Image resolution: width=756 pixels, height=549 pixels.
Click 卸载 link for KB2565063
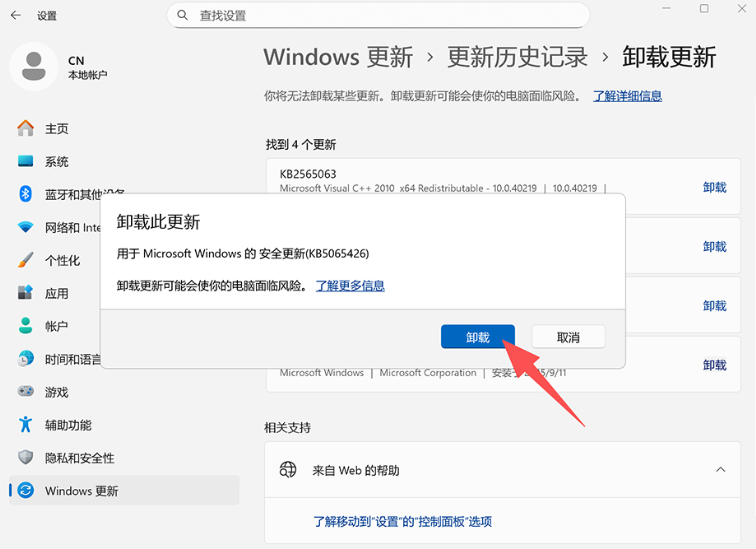pyautogui.click(x=714, y=187)
